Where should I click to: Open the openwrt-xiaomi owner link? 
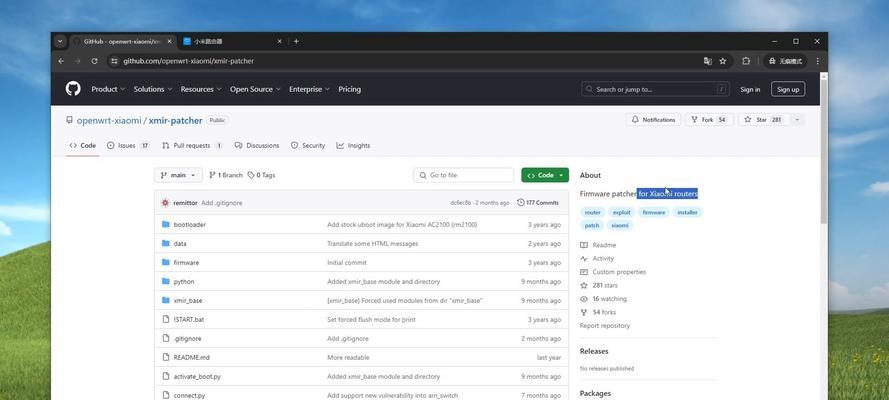coord(109,121)
